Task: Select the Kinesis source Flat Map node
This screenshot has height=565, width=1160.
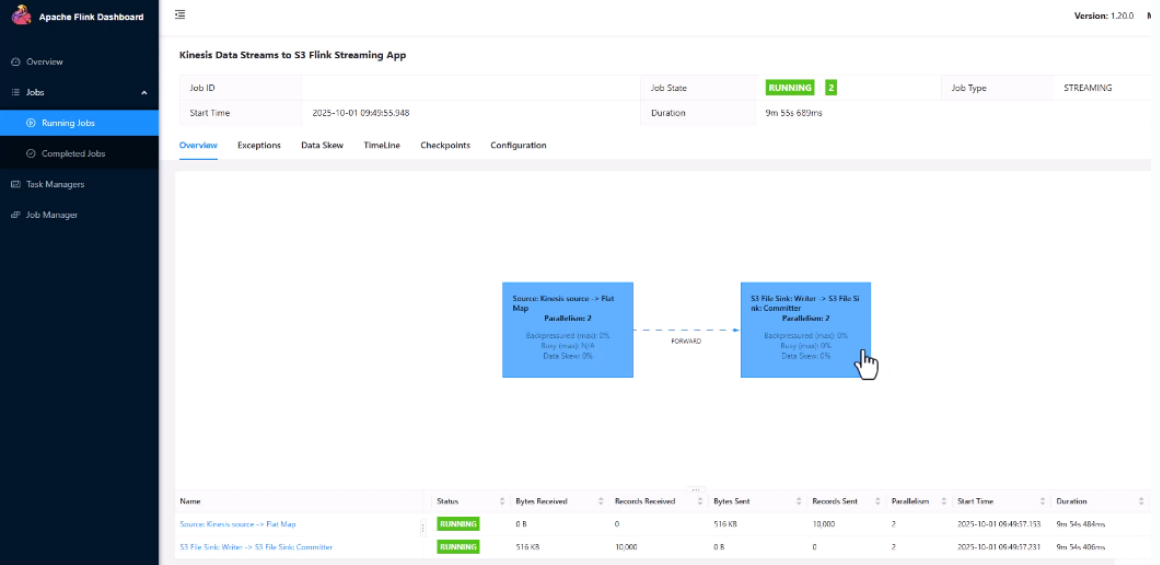Action: pos(567,330)
